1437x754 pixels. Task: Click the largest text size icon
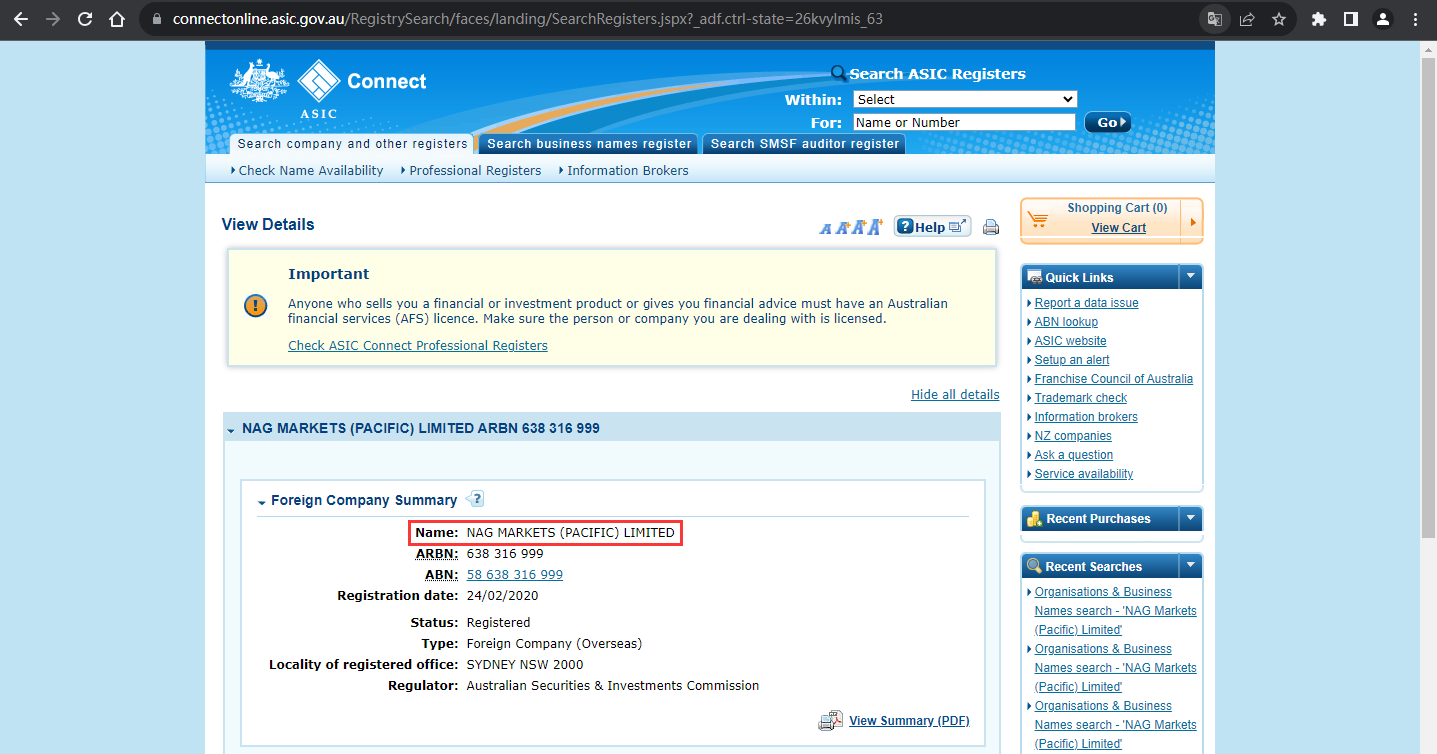[x=875, y=227]
